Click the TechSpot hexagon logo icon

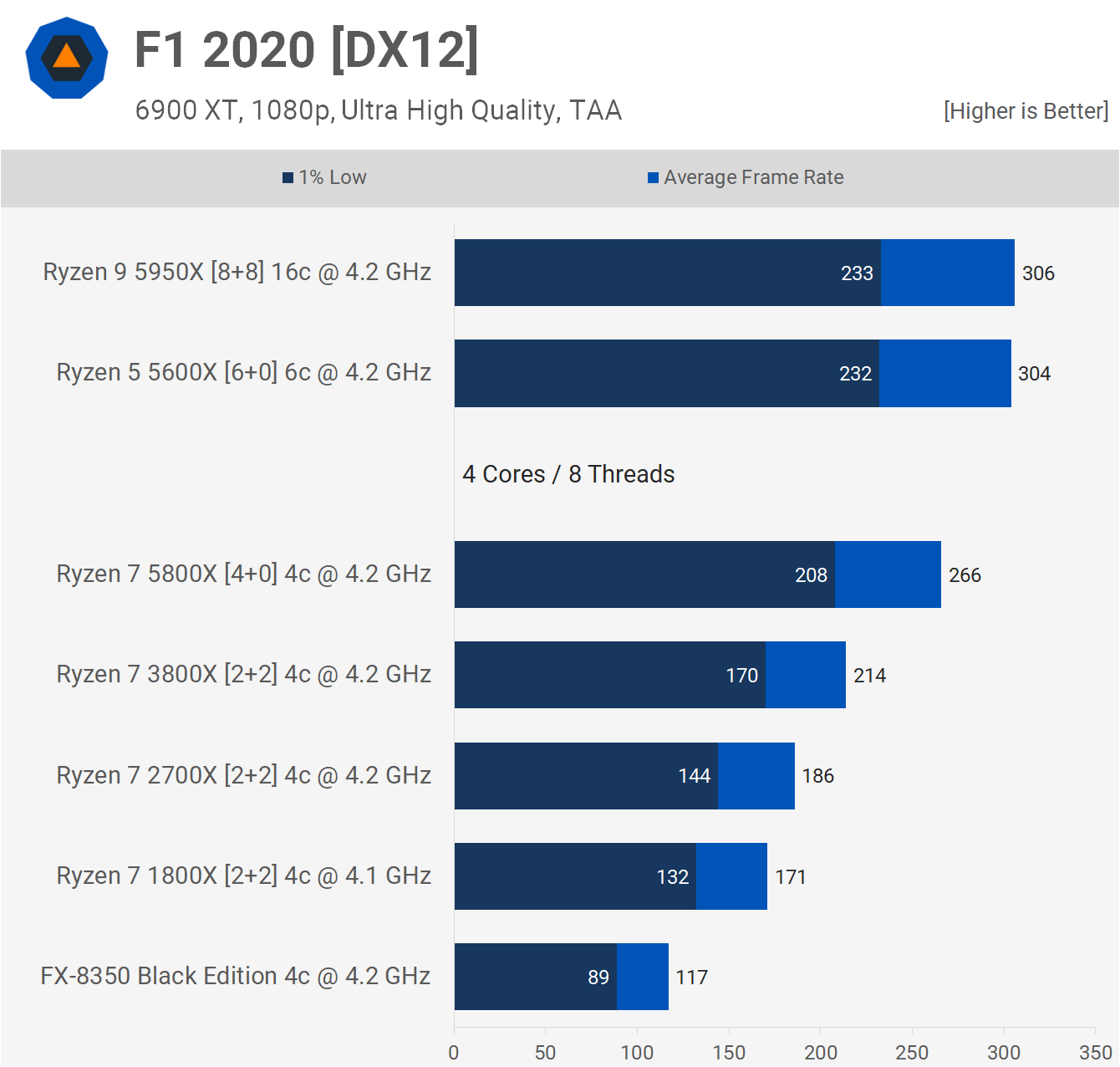67,58
